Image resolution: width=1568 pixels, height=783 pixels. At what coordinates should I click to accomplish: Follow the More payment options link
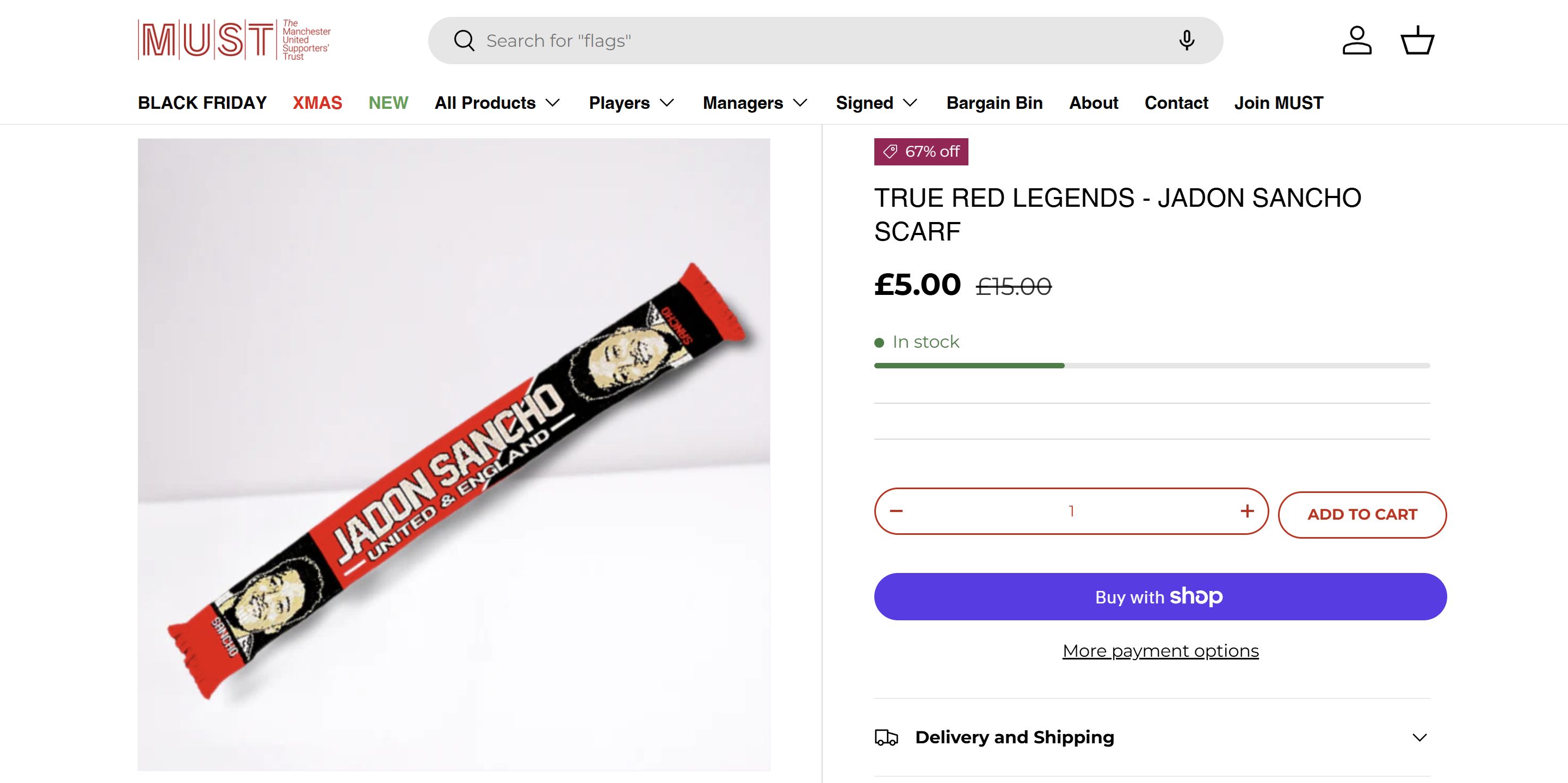point(1160,651)
